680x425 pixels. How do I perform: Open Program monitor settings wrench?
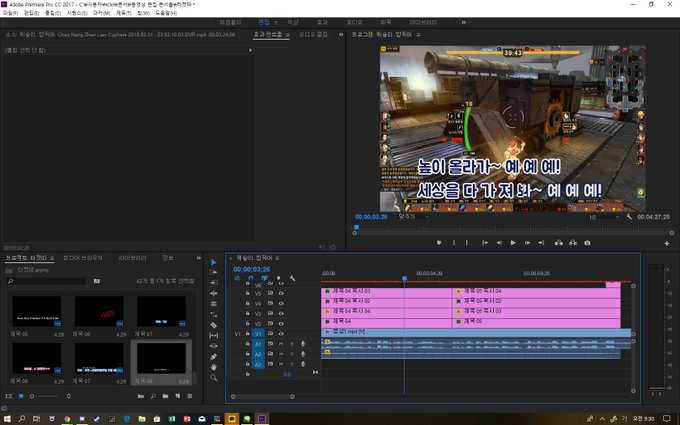click(629, 217)
